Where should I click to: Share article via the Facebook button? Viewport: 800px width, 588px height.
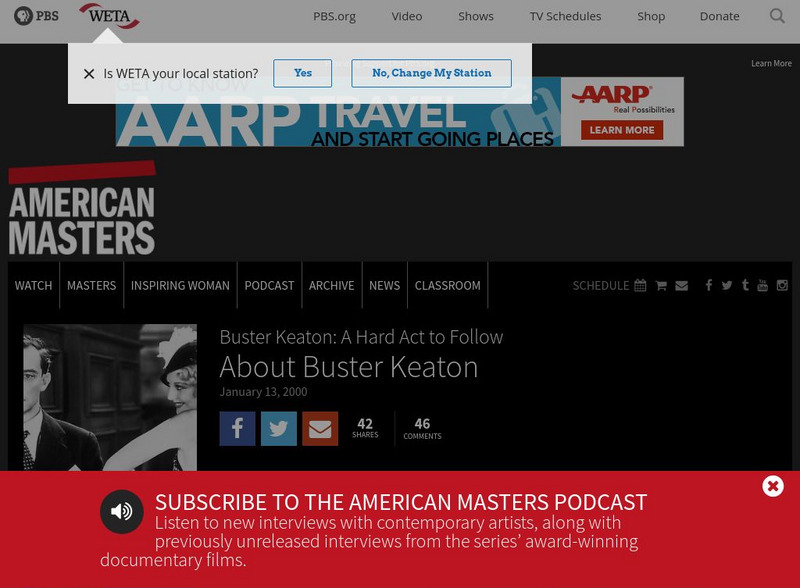tap(237, 428)
